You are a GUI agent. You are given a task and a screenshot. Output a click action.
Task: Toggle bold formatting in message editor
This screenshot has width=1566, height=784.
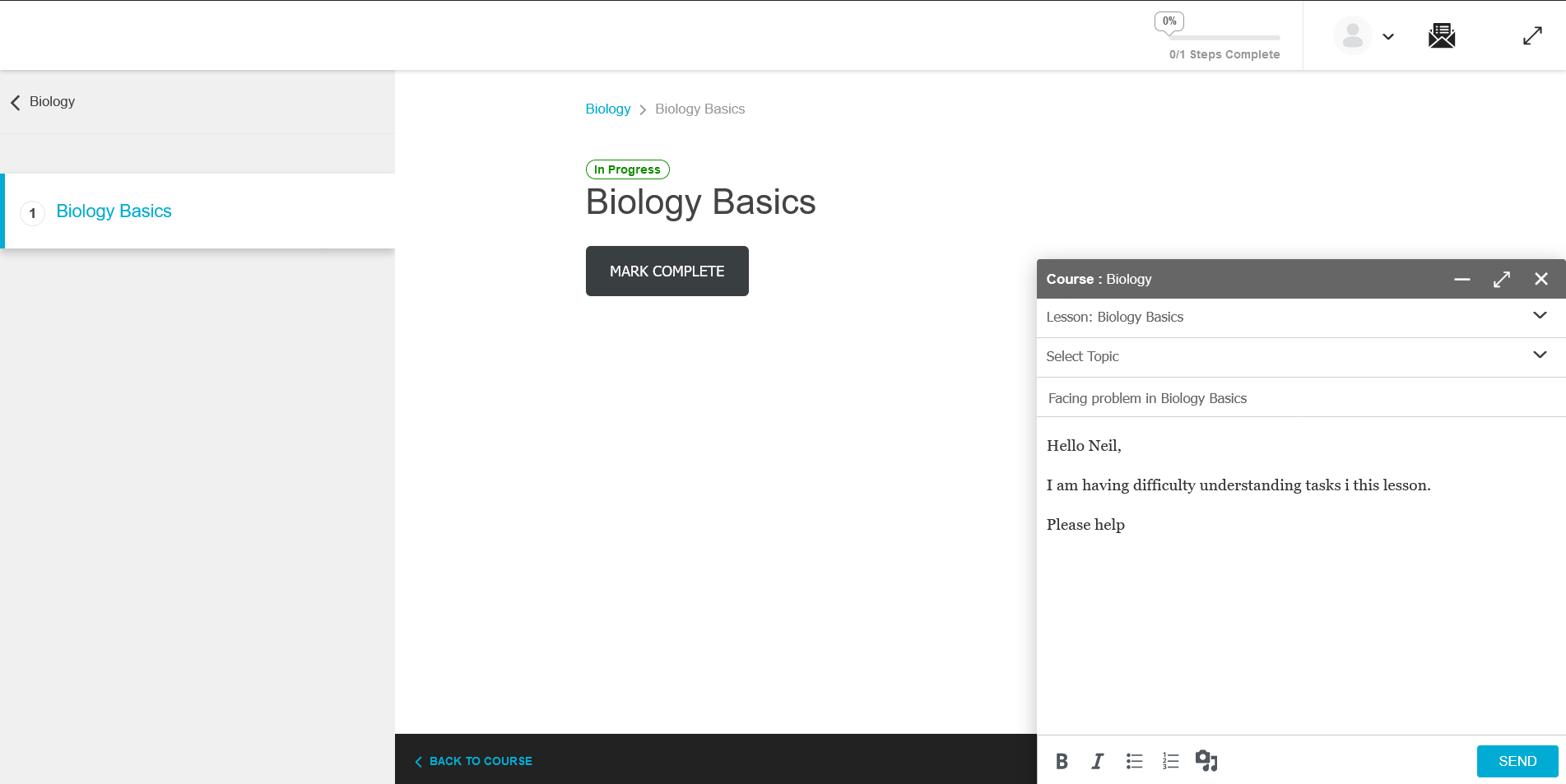pyautogui.click(x=1062, y=762)
